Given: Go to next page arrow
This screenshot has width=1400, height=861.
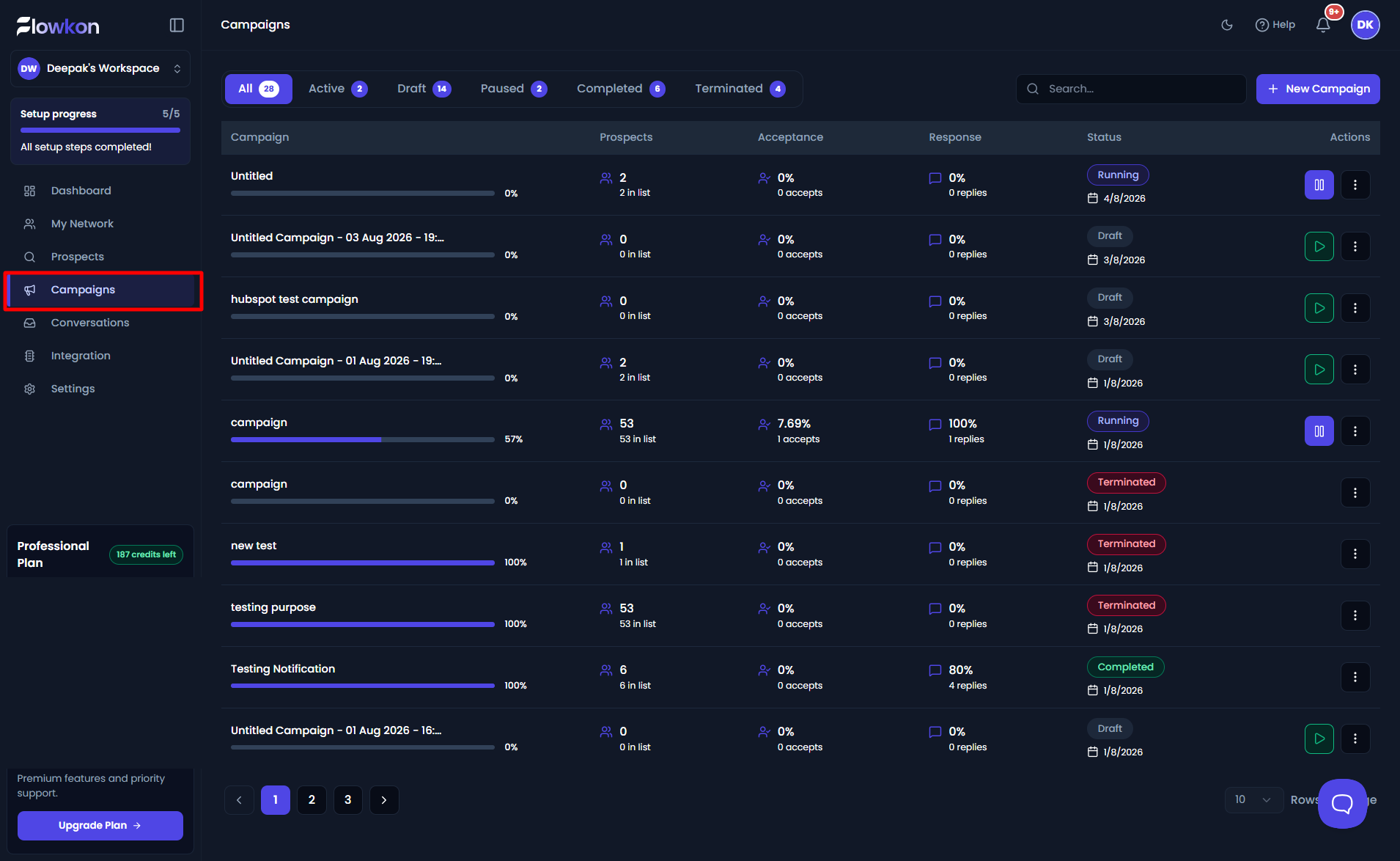Looking at the screenshot, I should [x=384, y=800].
